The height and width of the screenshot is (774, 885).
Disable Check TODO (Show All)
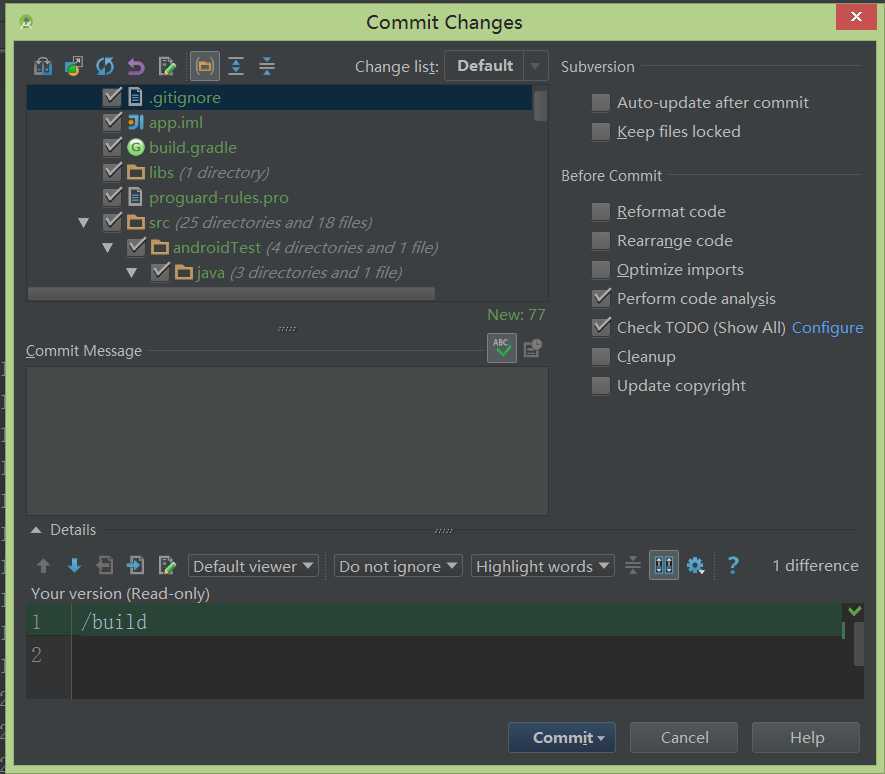point(601,327)
